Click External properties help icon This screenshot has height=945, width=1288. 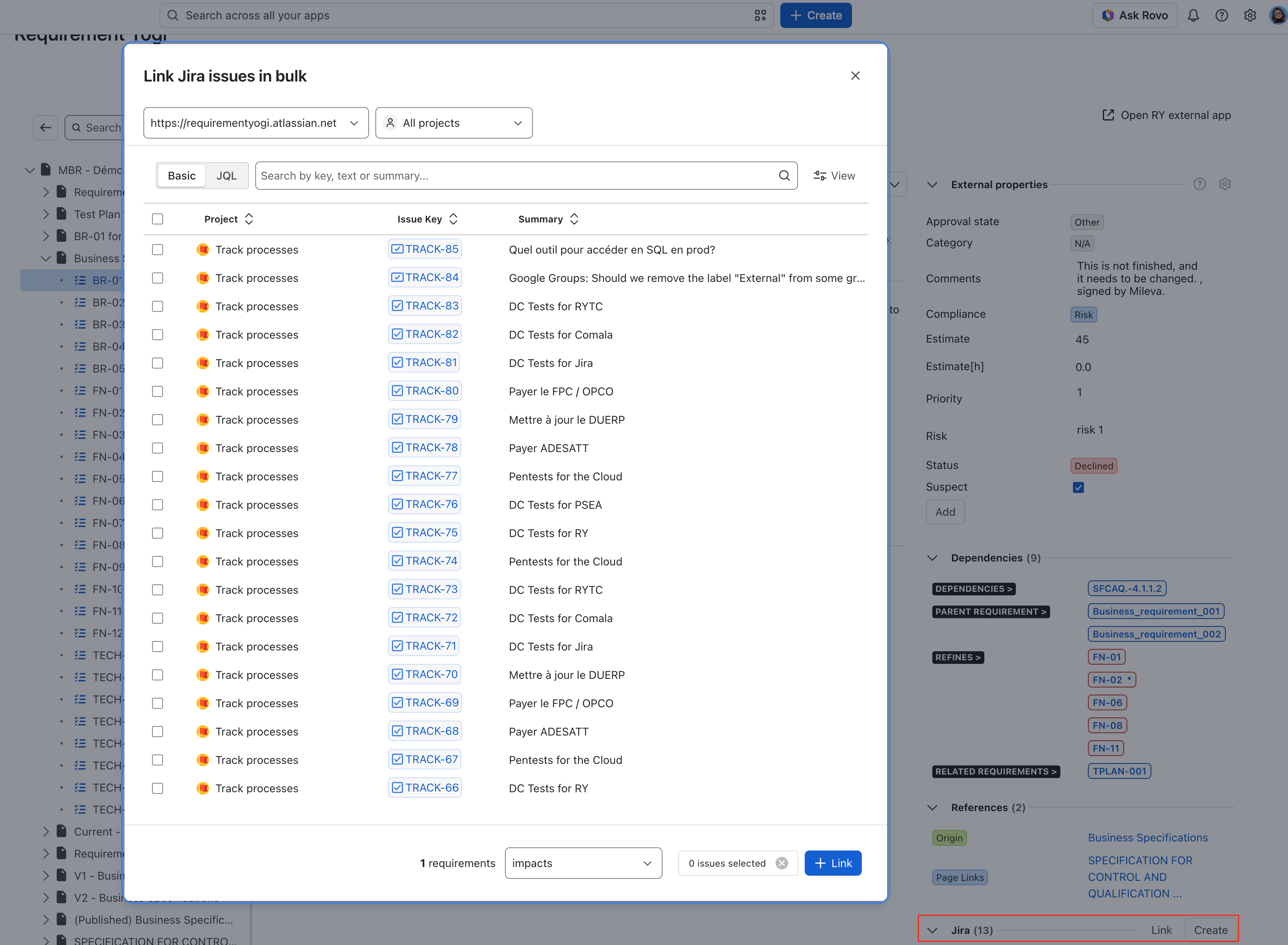click(x=1199, y=184)
